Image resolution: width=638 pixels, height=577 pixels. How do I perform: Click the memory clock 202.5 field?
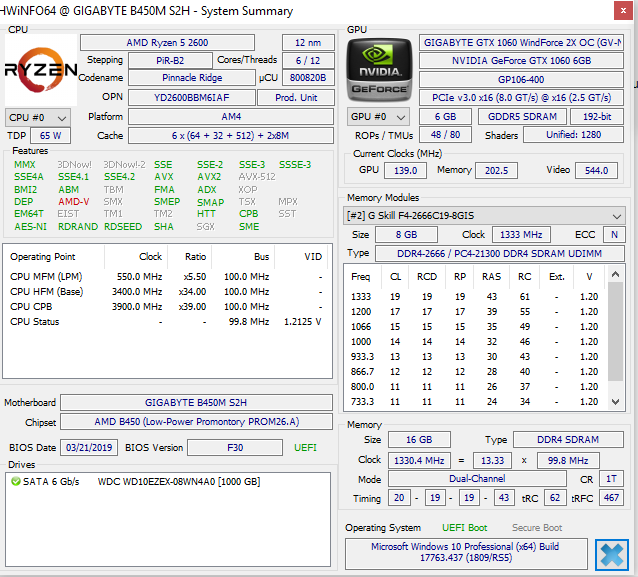coord(496,170)
